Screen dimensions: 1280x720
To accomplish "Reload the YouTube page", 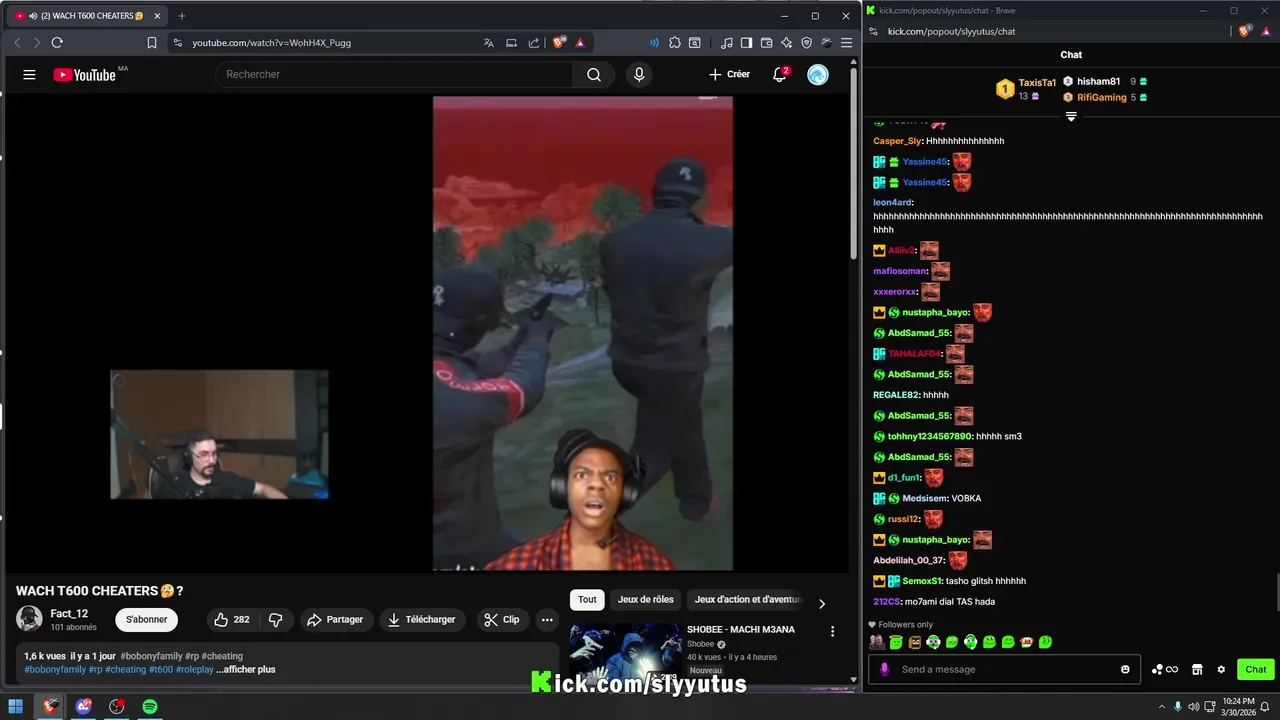I will [x=57, y=43].
